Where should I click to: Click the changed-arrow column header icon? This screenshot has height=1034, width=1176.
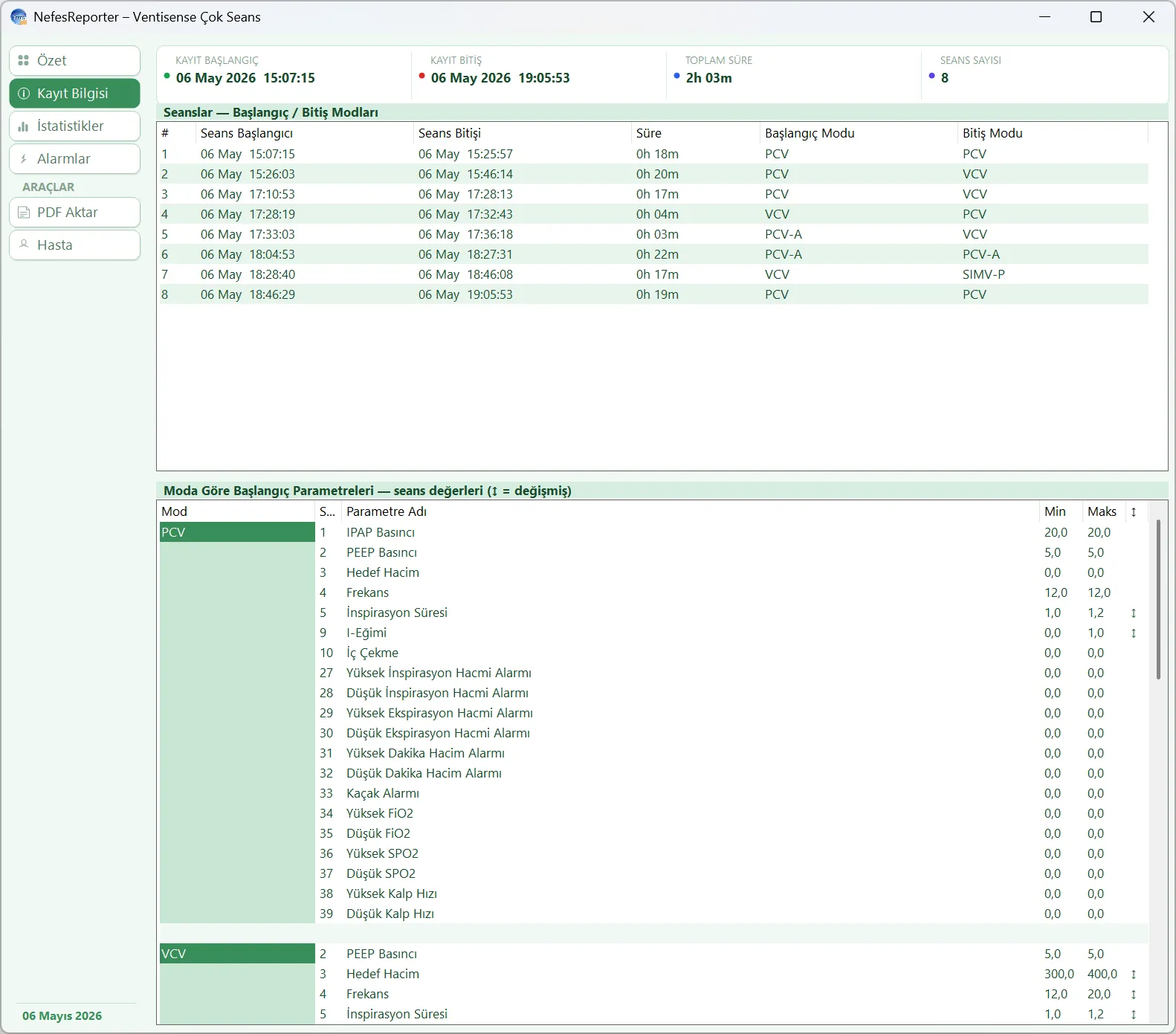[x=1134, y=511]
